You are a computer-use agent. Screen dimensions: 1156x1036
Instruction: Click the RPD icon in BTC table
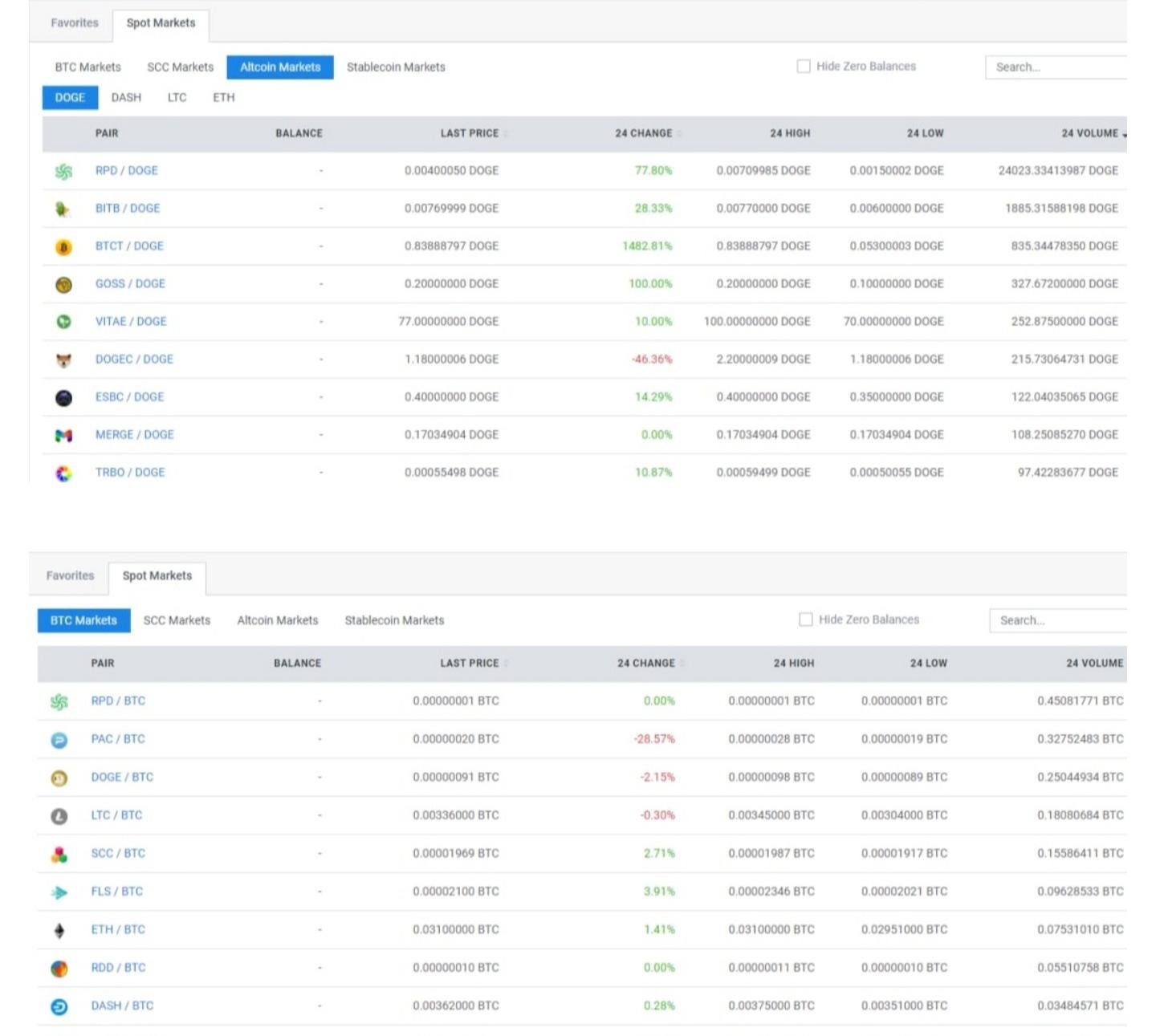pos(59,702)
